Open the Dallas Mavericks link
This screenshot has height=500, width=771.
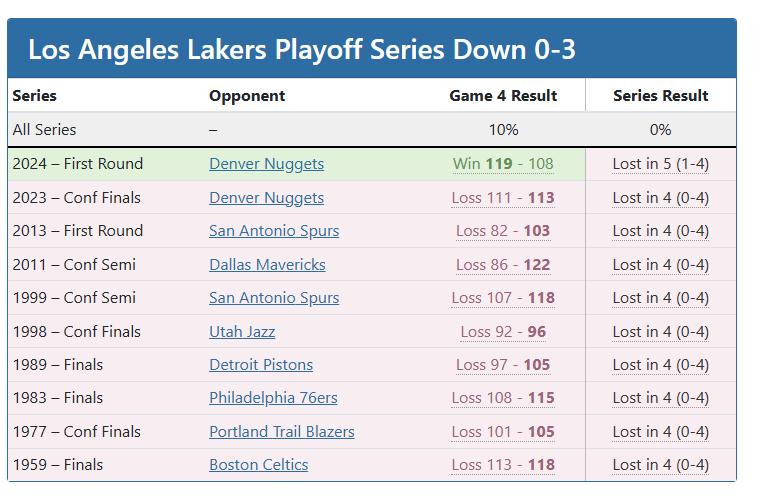pos(267,265)
